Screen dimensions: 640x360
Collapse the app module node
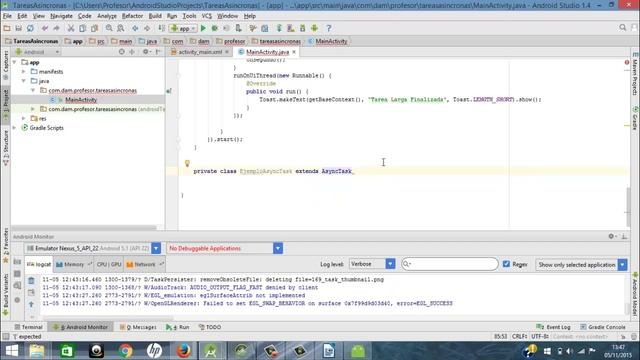[15, 62]
